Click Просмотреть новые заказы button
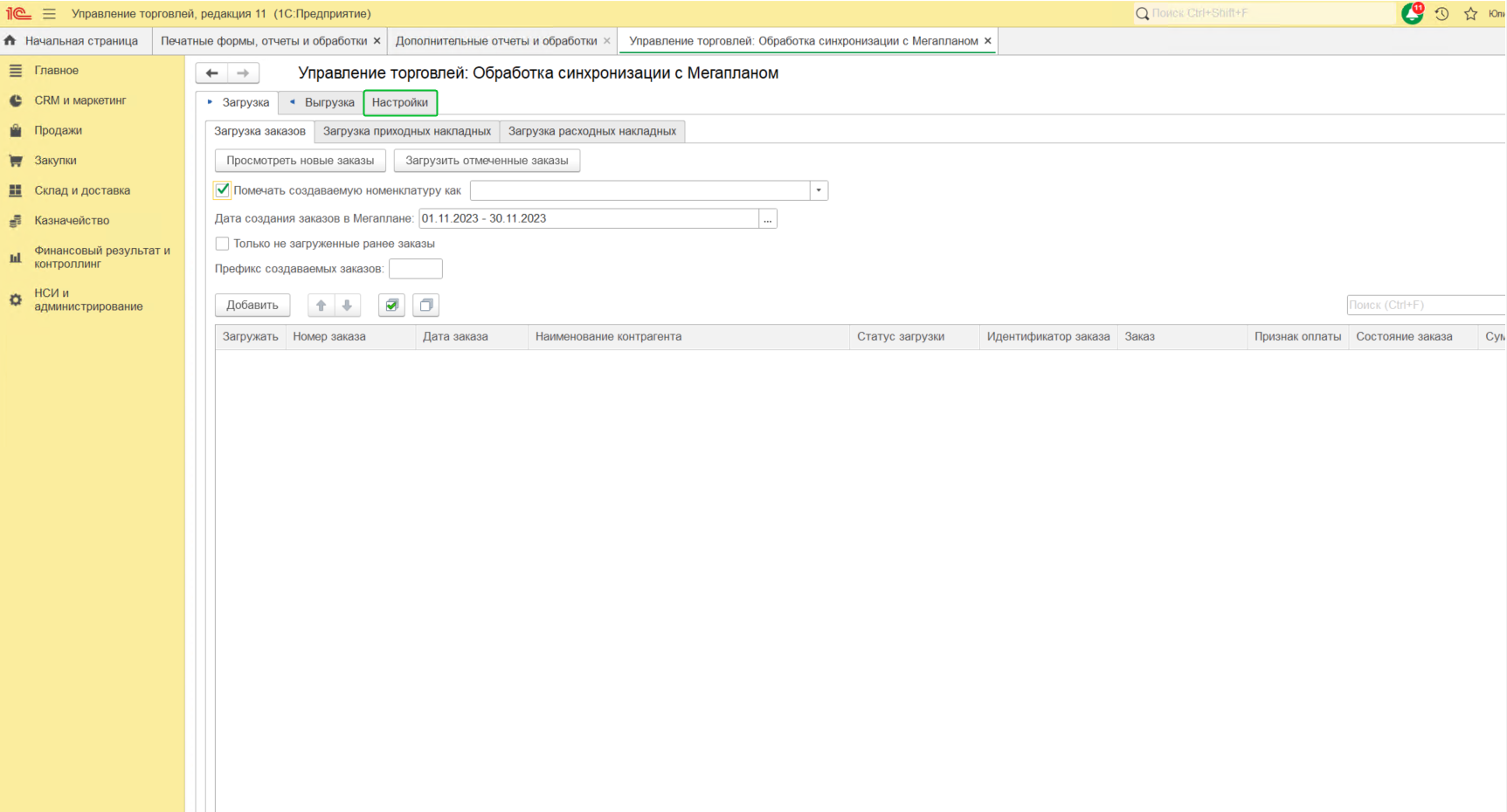 (301, 161)
